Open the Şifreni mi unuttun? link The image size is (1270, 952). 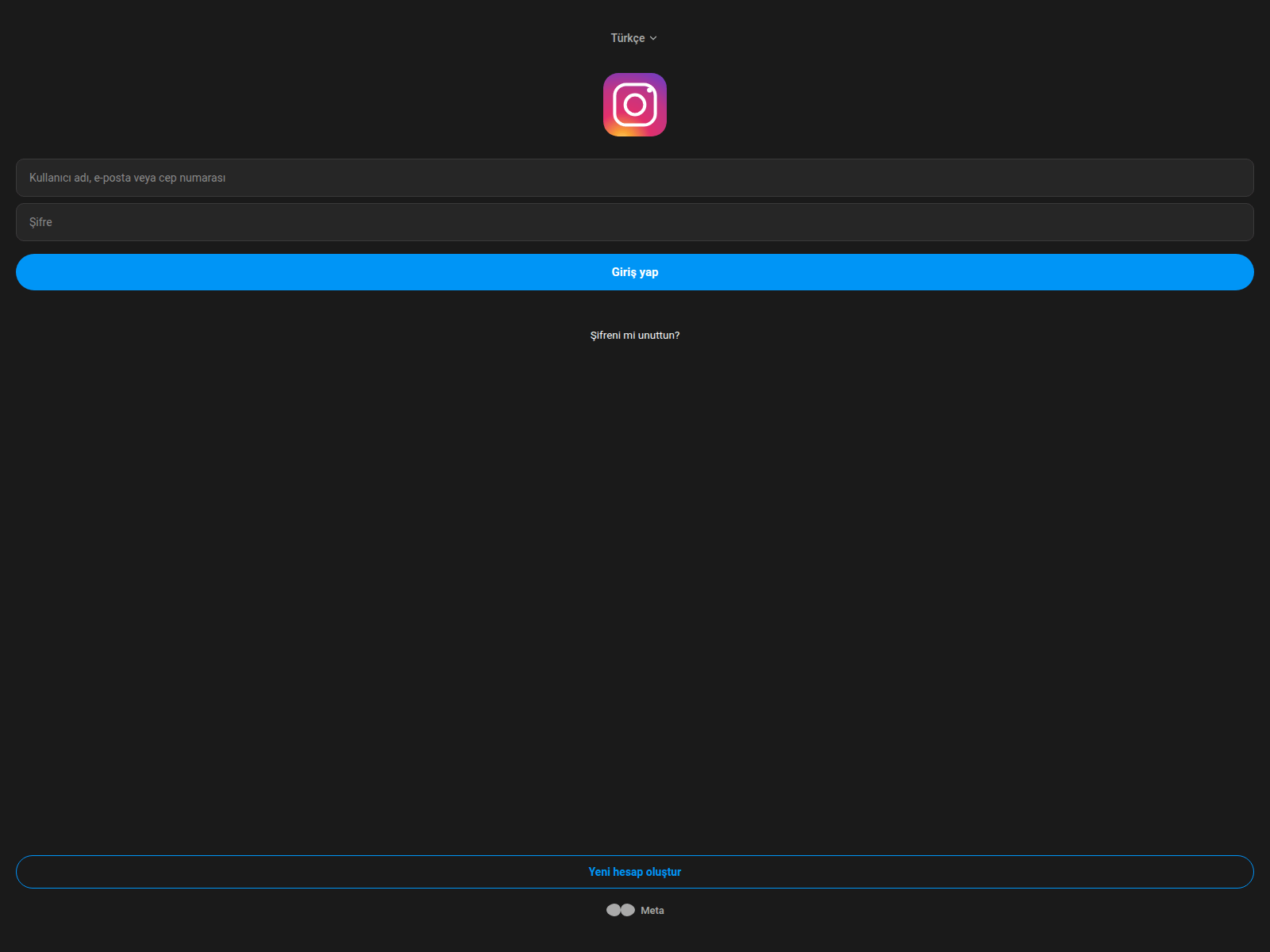[x=635, y=336]
